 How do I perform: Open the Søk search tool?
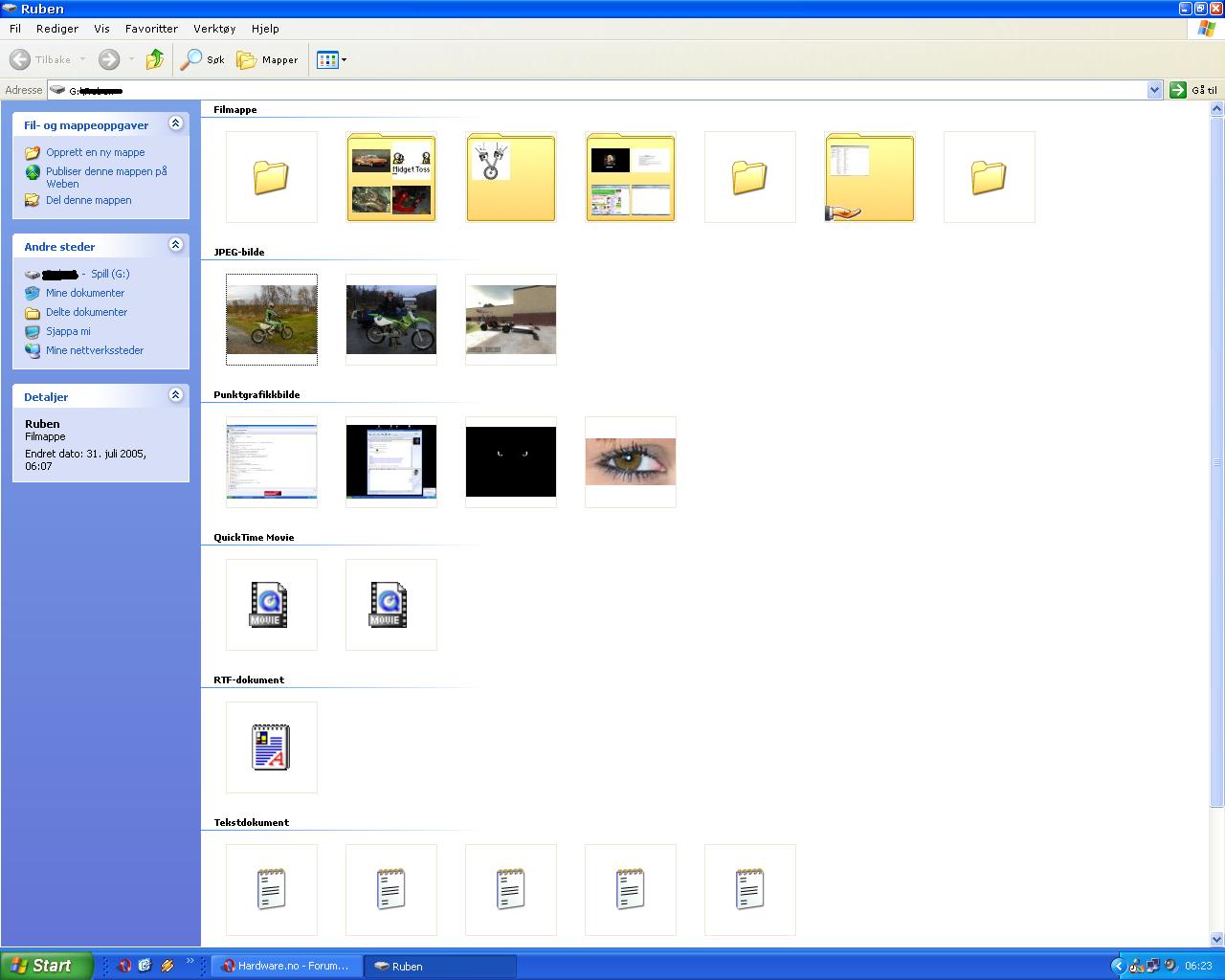(x=204, y=60)
